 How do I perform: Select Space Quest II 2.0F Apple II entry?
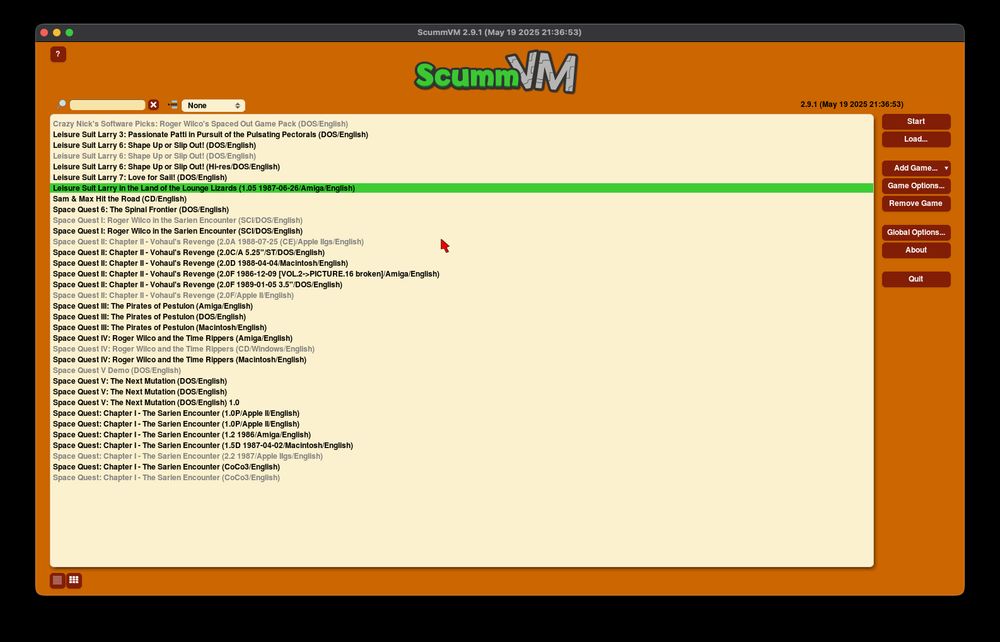pyautogui.click(x=462, y=295)
